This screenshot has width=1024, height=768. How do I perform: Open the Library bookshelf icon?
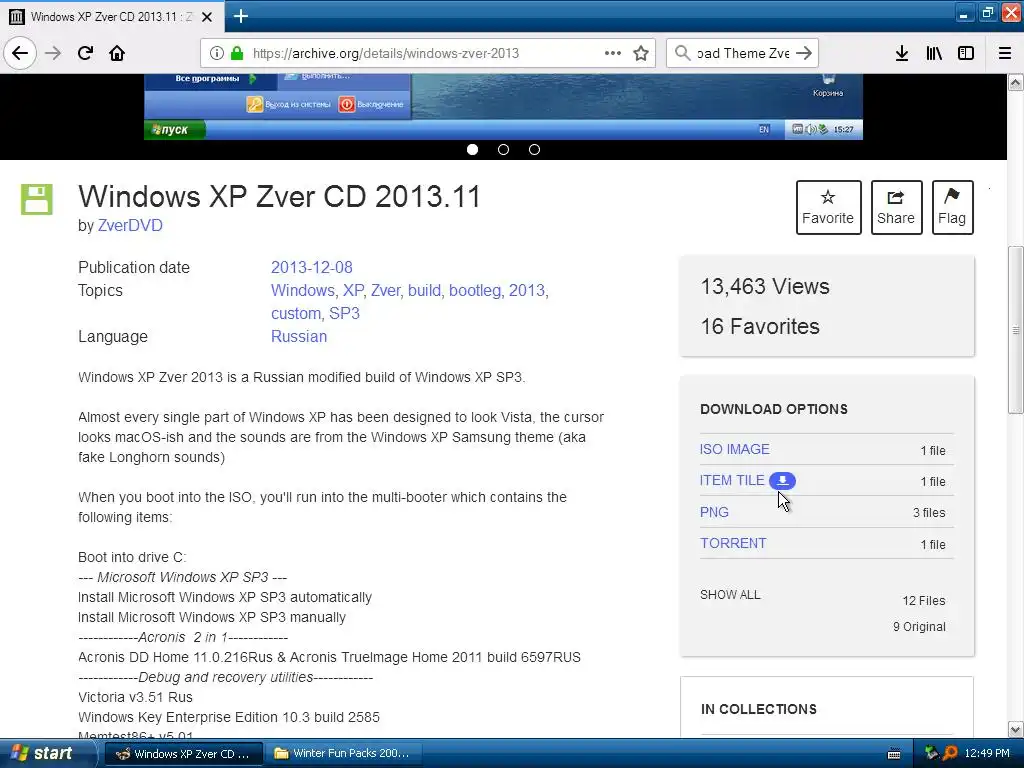click(x=934, y=53)
